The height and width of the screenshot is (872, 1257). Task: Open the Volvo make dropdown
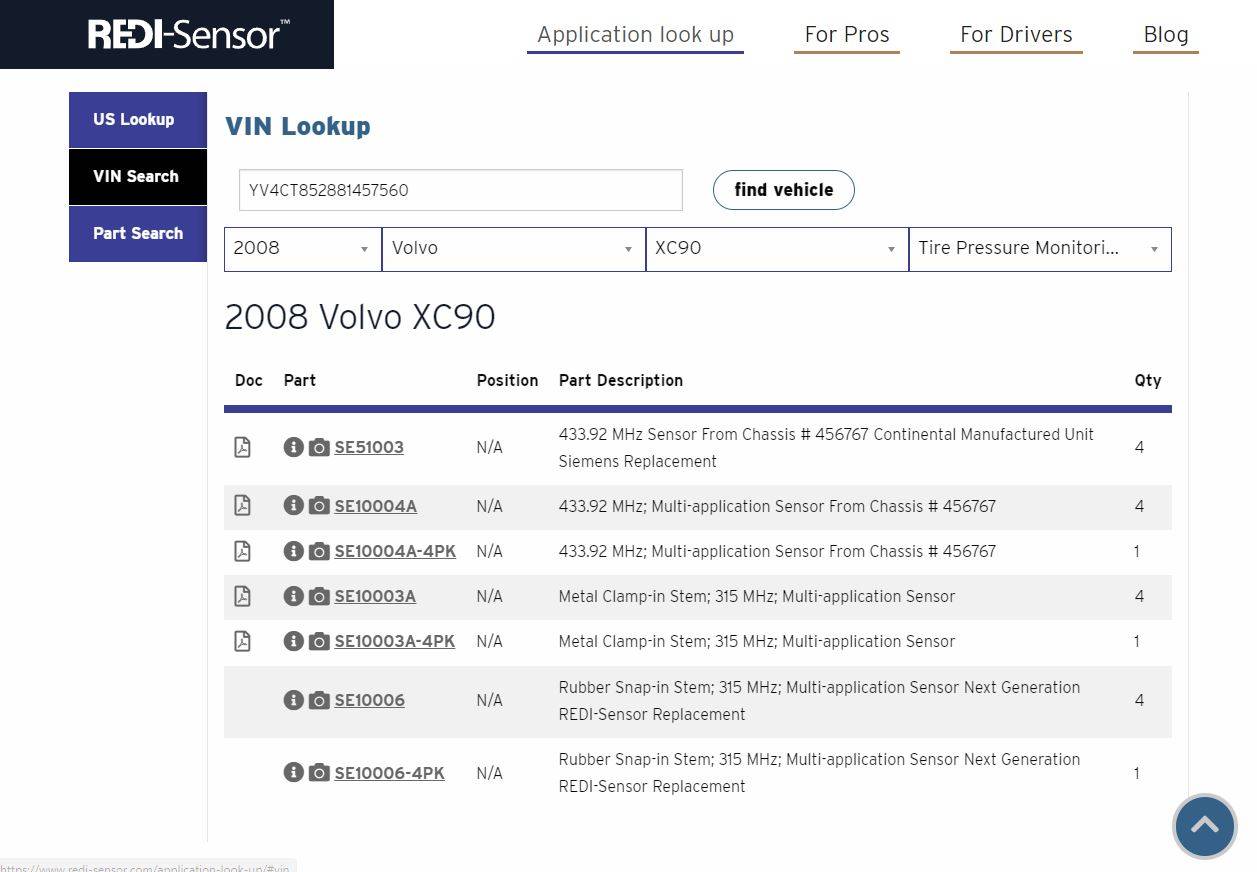[513, 249]
